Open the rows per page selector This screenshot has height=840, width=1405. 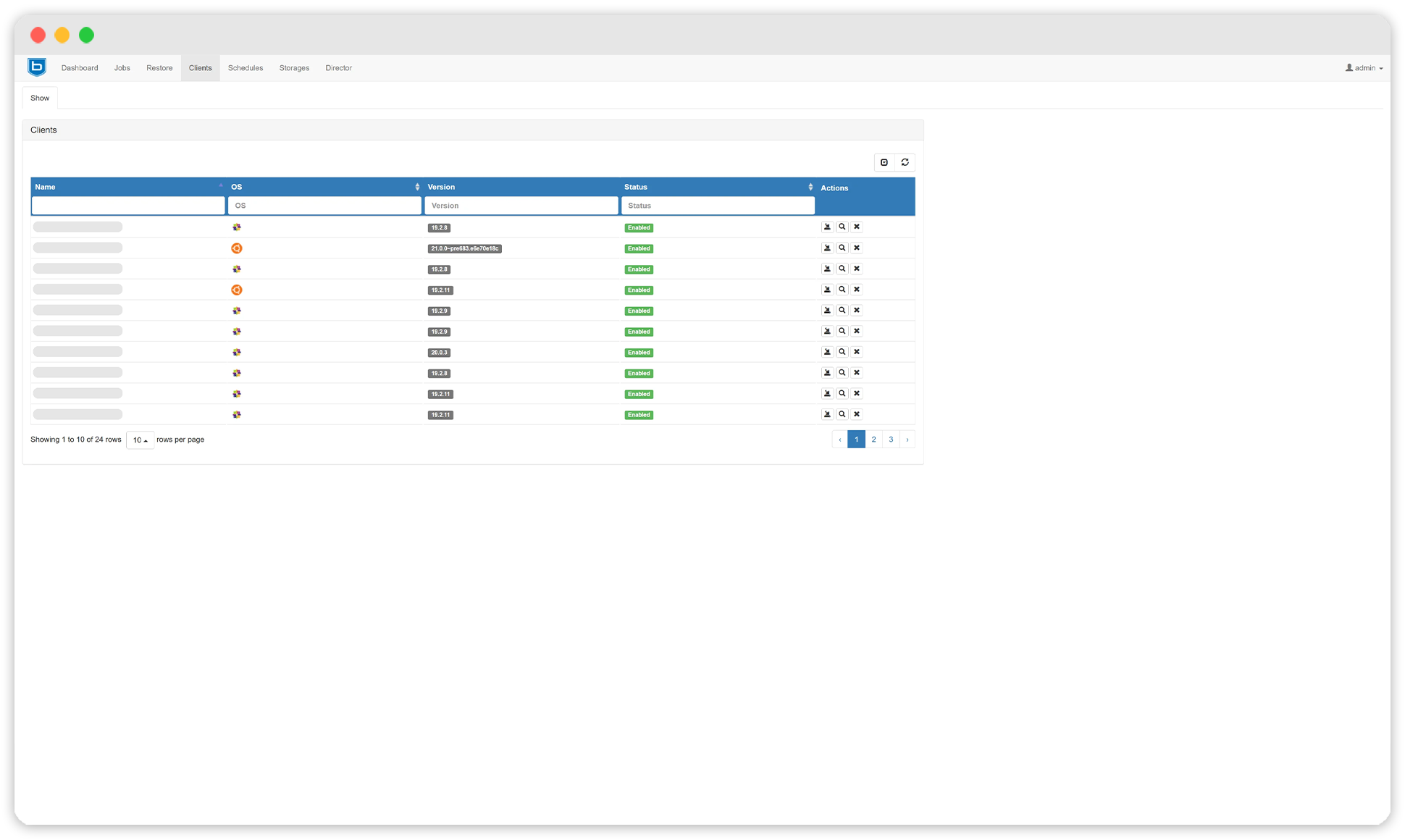(x=140, y=440)
